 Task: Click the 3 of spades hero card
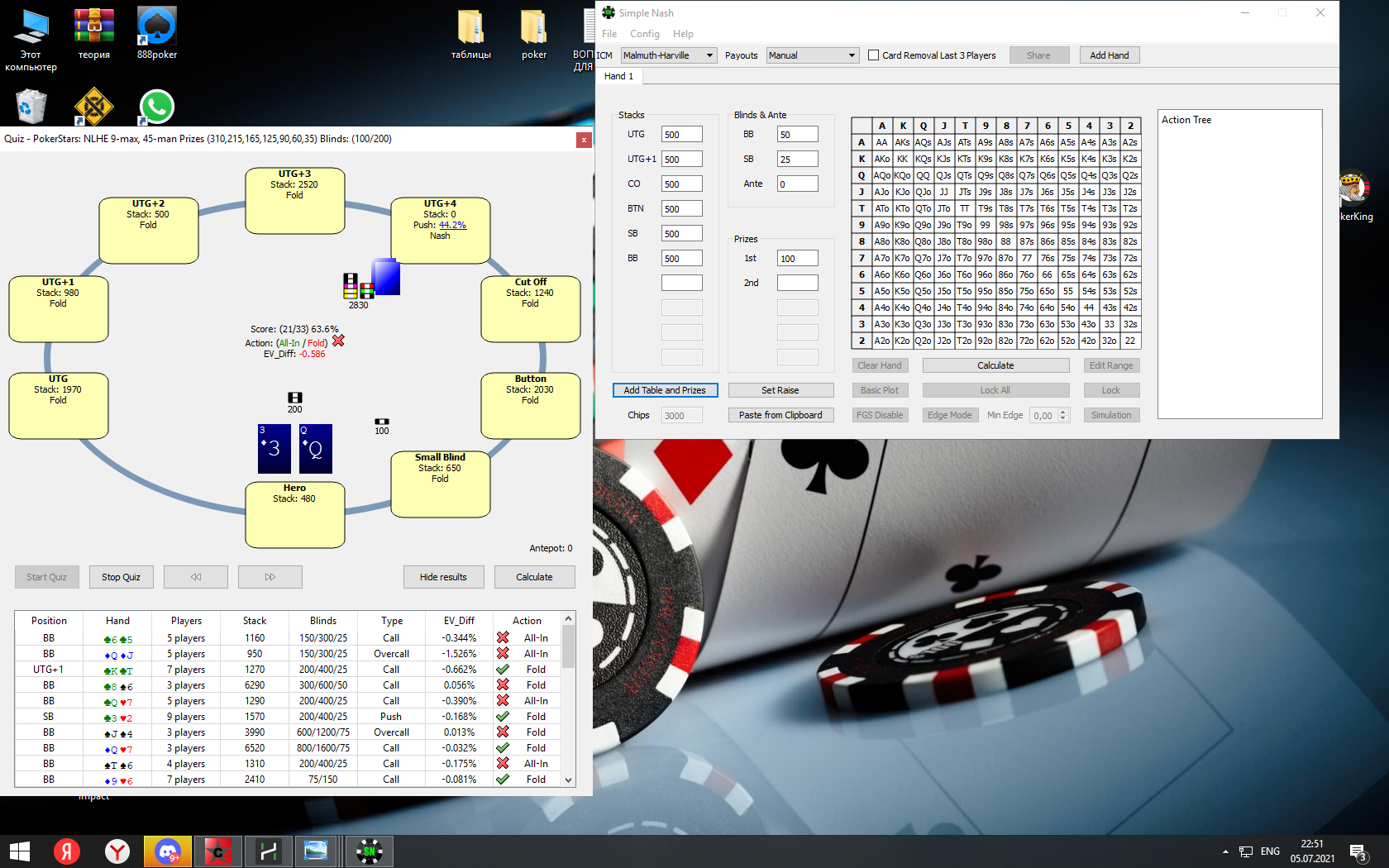pyautogui.click(x=274, y=449)
